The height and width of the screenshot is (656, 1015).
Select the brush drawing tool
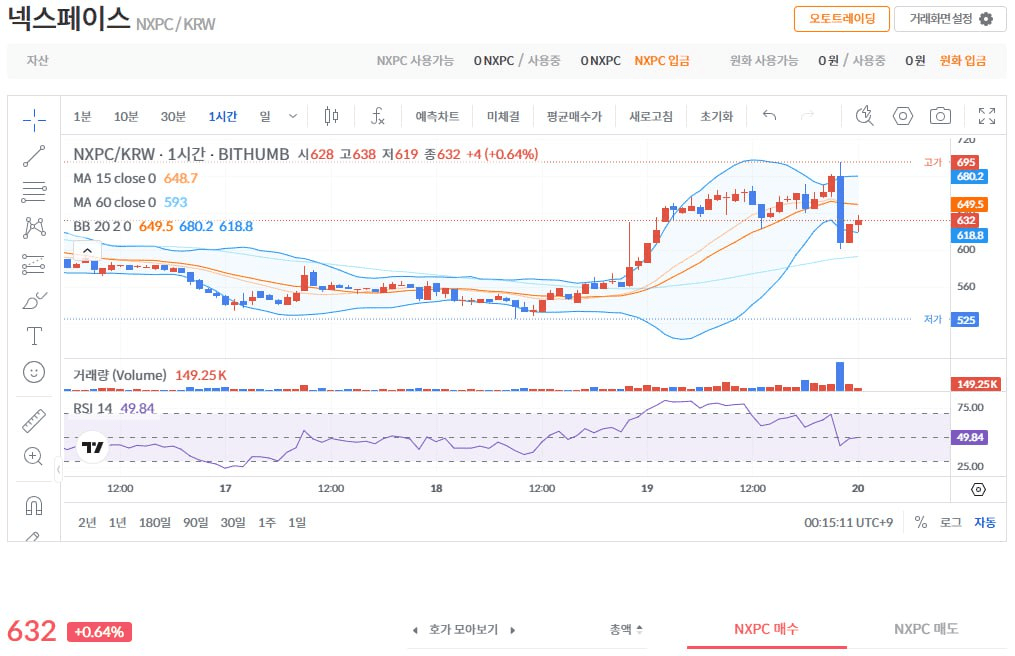click(34, 300)
